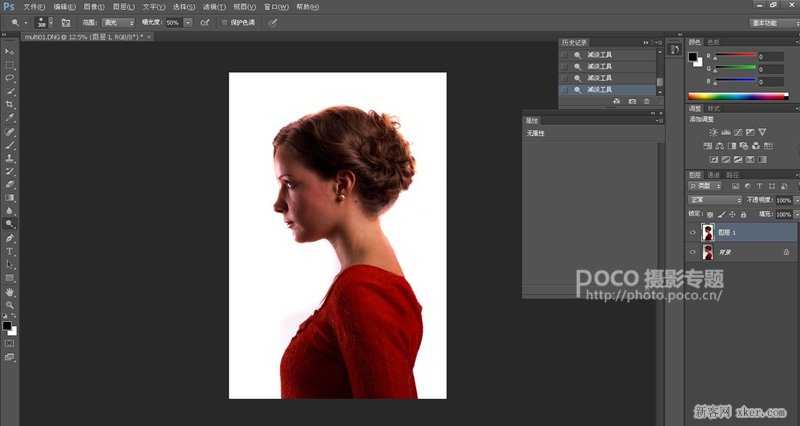Viewport: 800px width, 426px height.
Task: Toggle visibility of the 背景 layer
Action: tap(693, 254)
